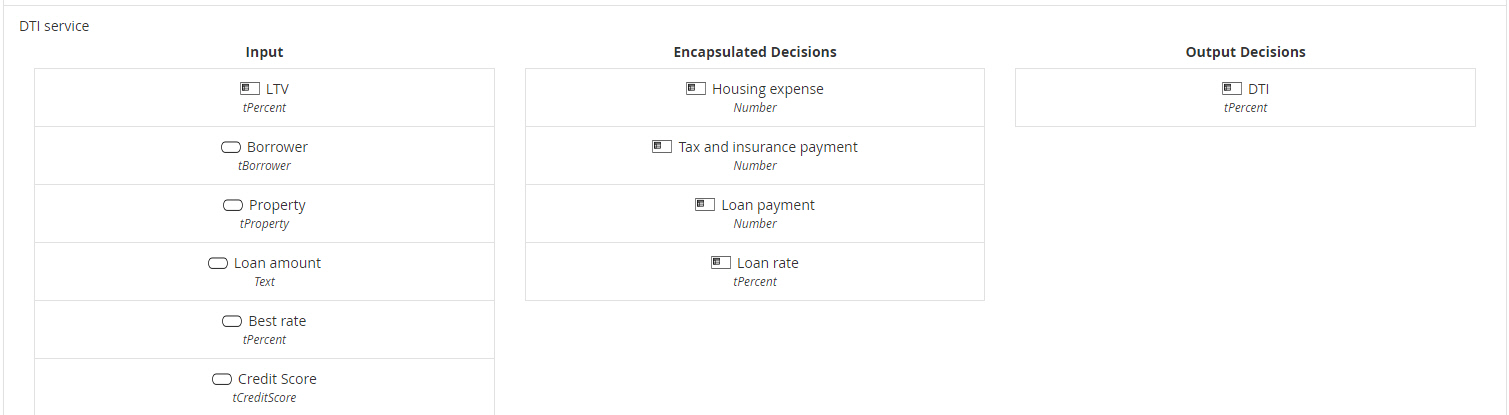Select the DTI output decision name
This screenshot has height=415, width=1509.
tap(1258, 89)
